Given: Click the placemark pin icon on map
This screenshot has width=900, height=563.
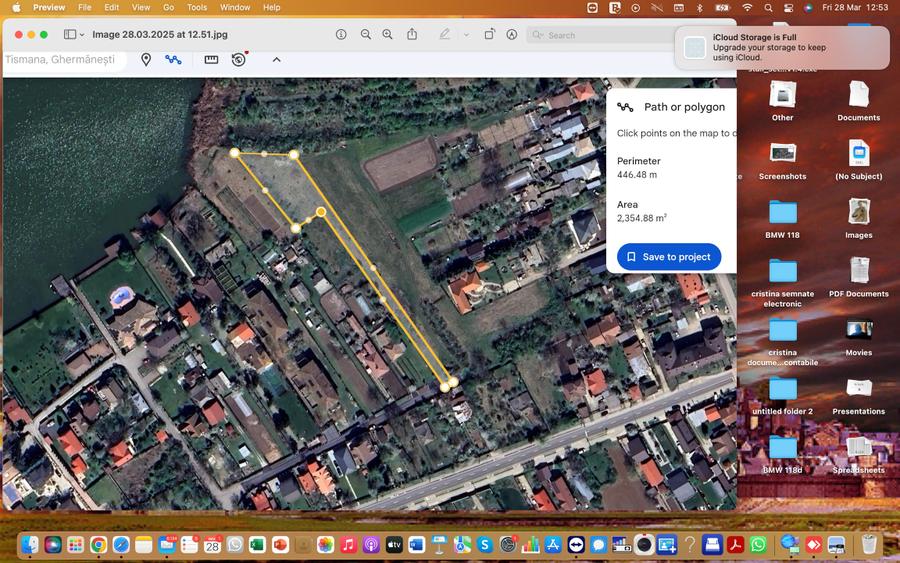Looking at the screenshot, I should [x=146, y=60].
